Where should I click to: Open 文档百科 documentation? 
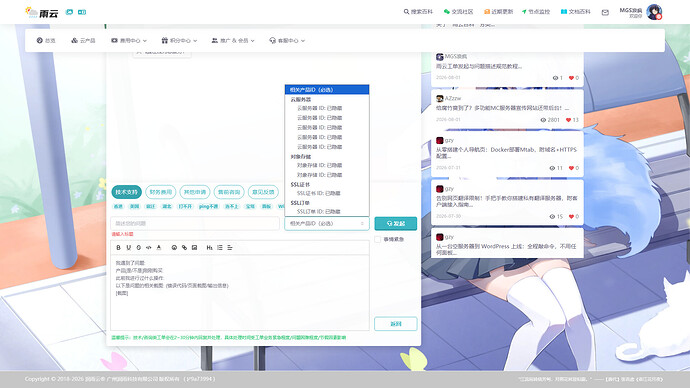pyautogui.click(x=575, y=12)
